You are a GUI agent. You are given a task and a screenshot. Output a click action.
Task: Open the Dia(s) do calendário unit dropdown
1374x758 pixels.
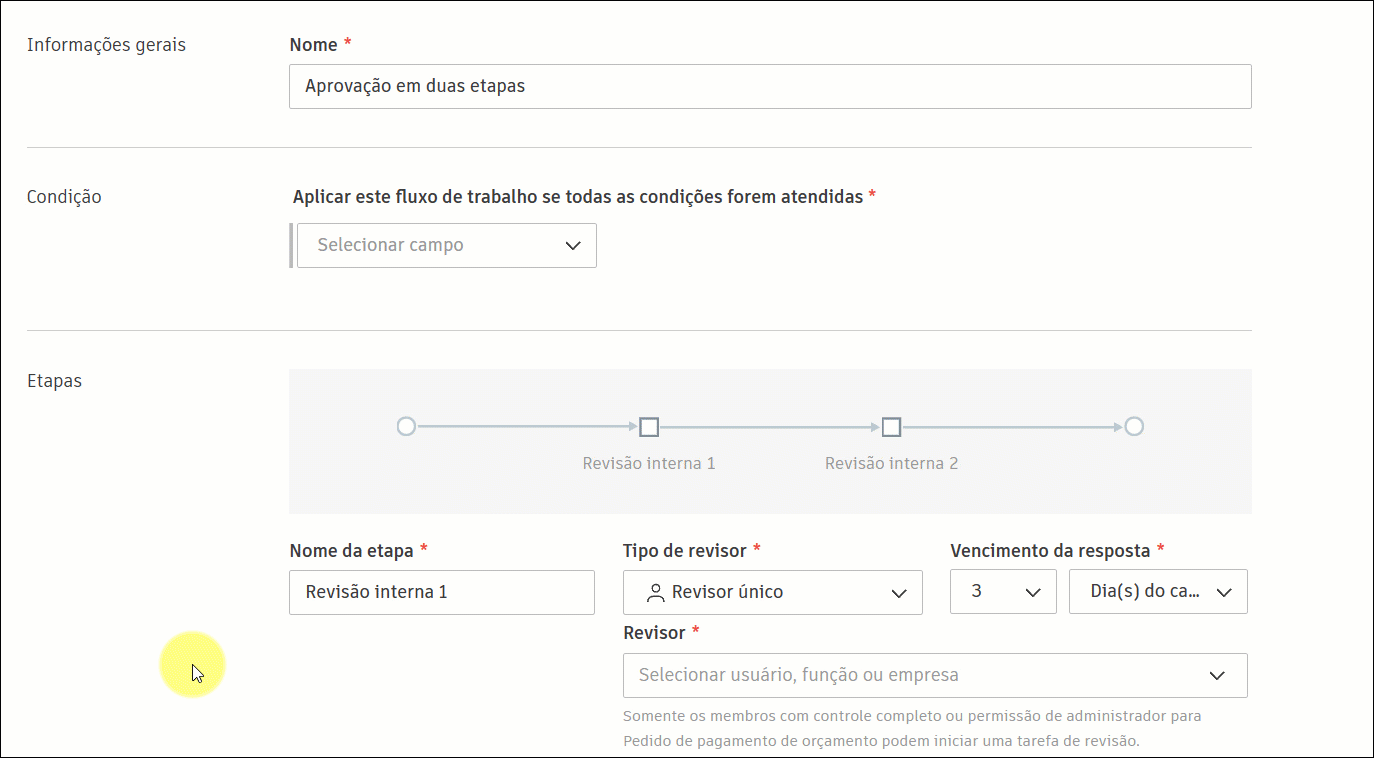tap(1157, 591)
